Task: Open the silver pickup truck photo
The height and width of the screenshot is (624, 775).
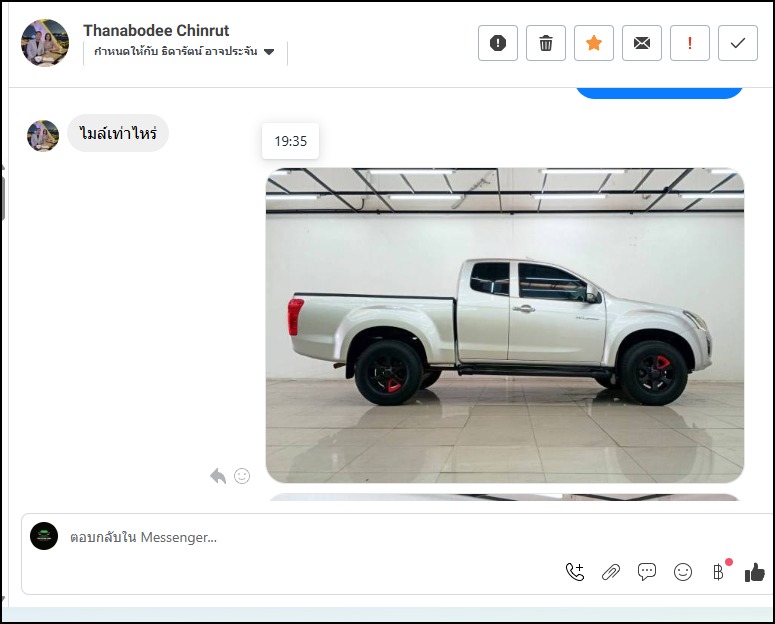Action: (505, 325)
